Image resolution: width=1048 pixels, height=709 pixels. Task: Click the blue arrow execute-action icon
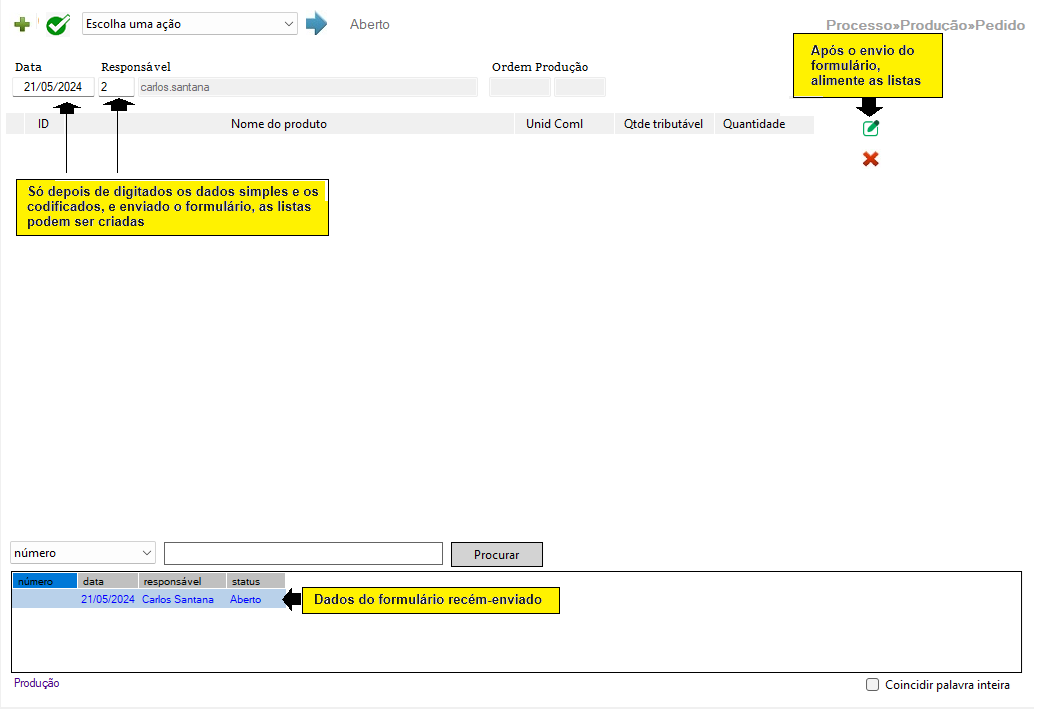pos(316,24)
